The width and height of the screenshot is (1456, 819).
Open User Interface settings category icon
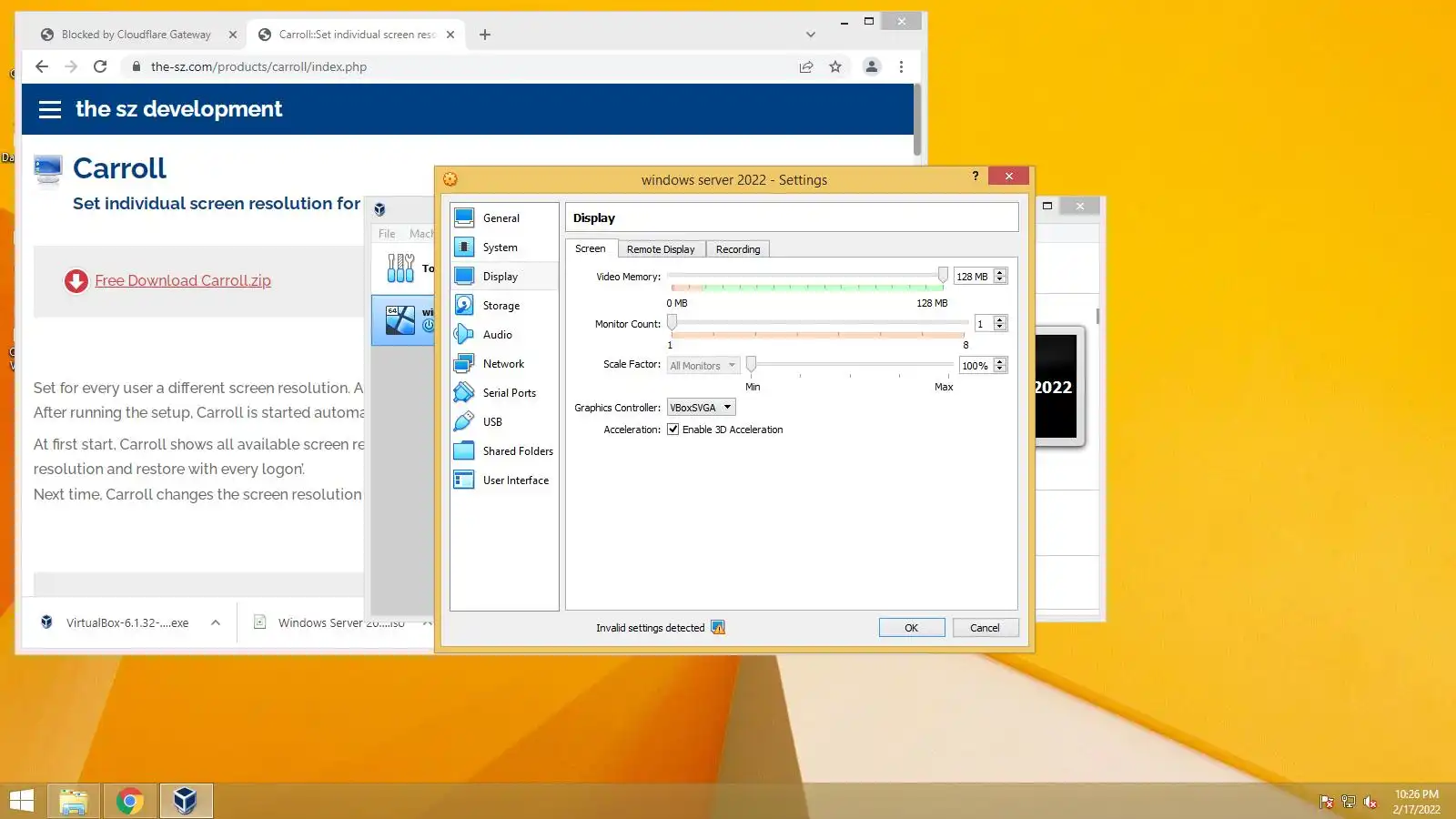click(x=464, y=480)
